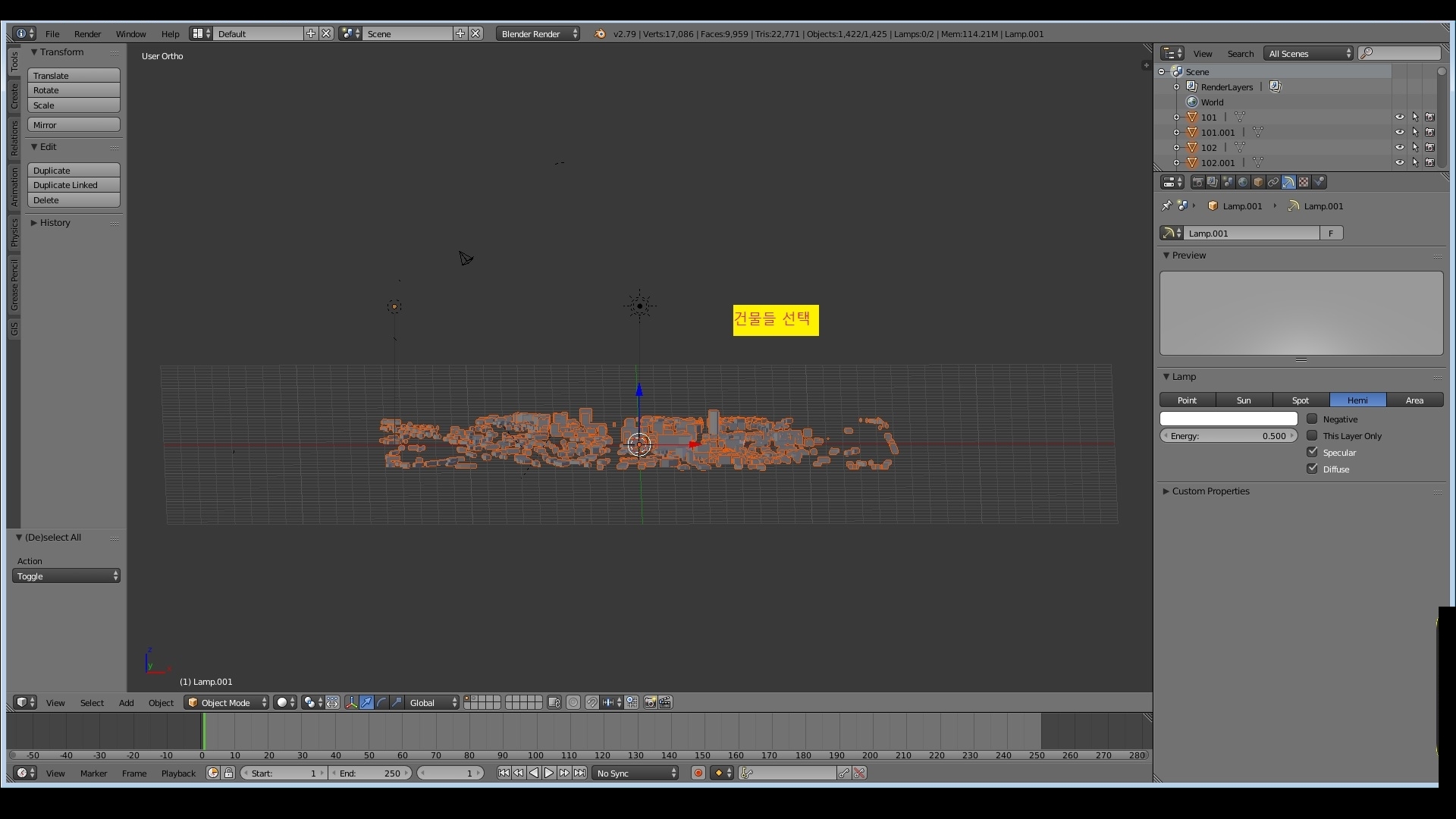This screenshot has height=819, width=1456.
Task: Toggle automatic keyframe record button
Action: coord(698,773)
